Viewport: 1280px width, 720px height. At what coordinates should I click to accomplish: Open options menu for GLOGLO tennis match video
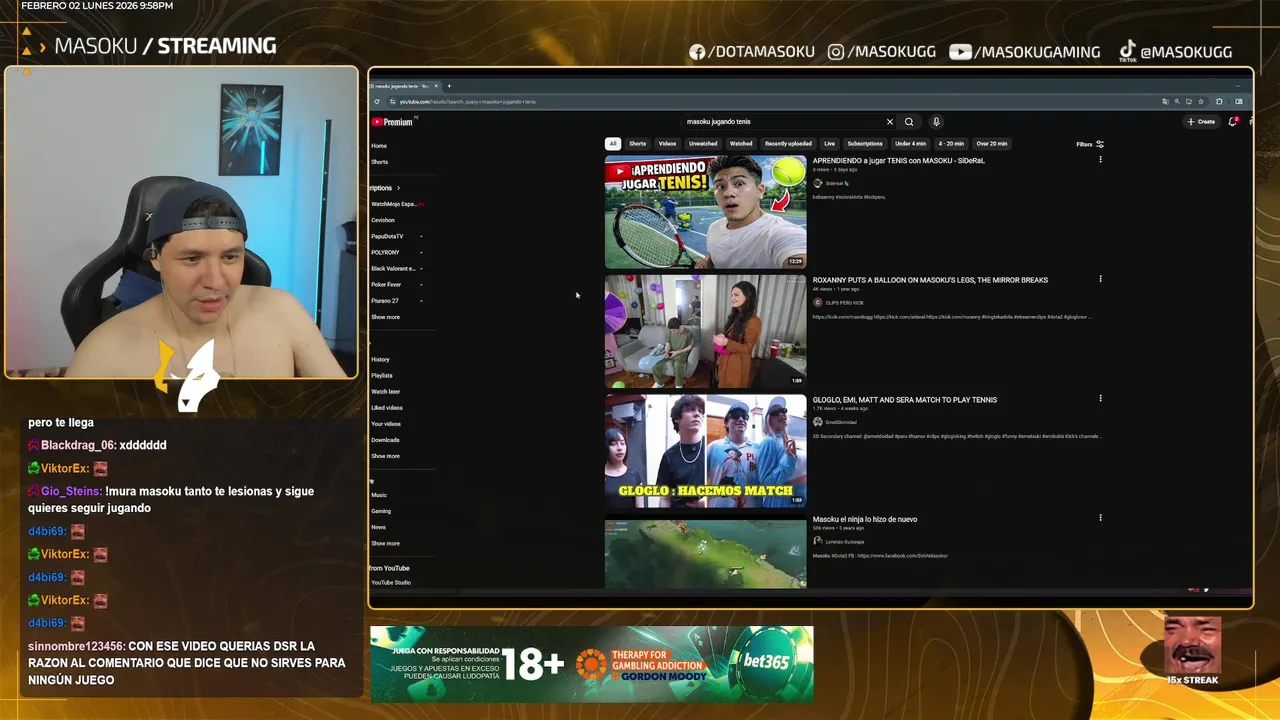[1100, 398]
